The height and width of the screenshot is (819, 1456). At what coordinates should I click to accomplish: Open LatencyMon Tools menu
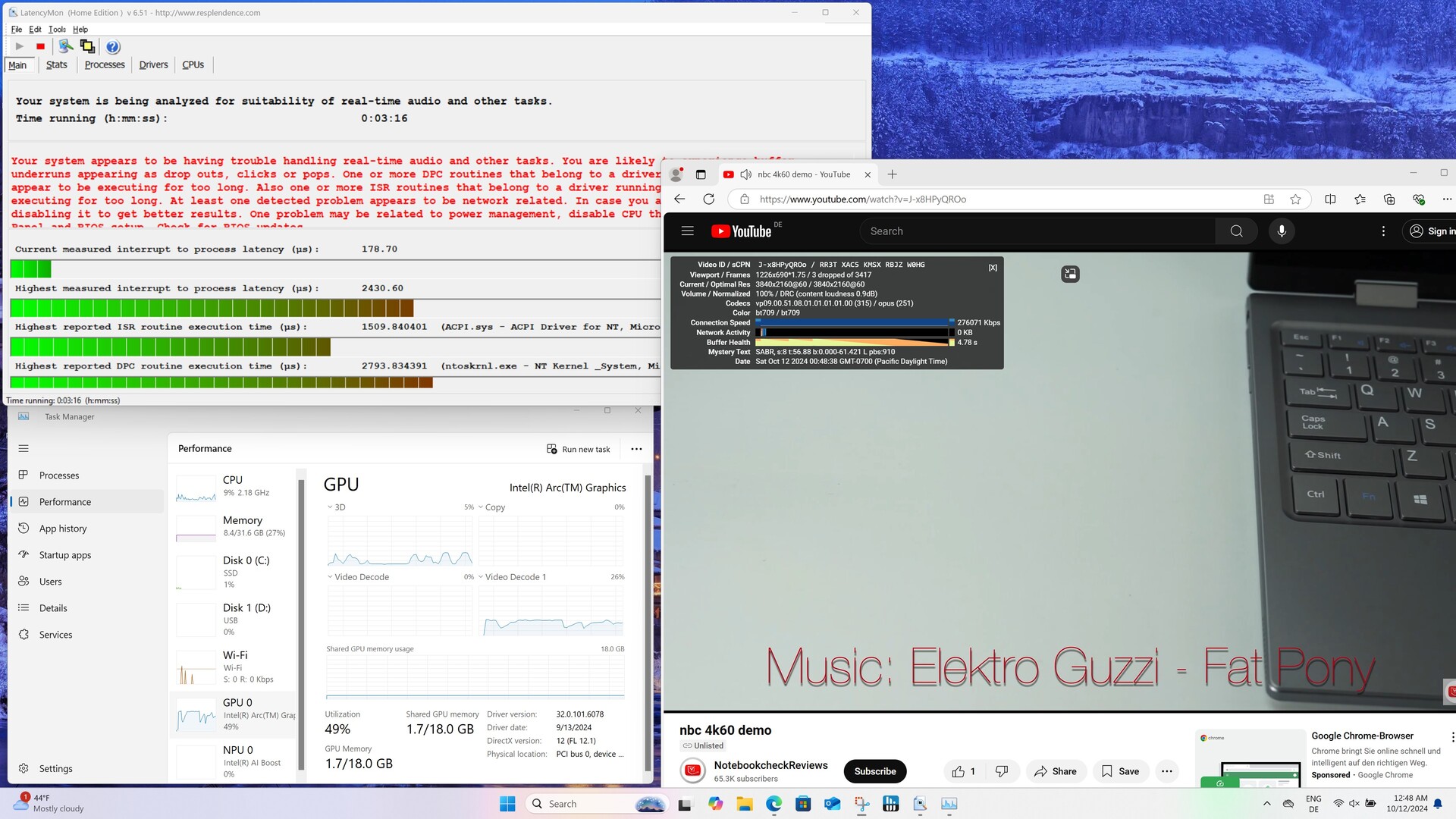57,30
